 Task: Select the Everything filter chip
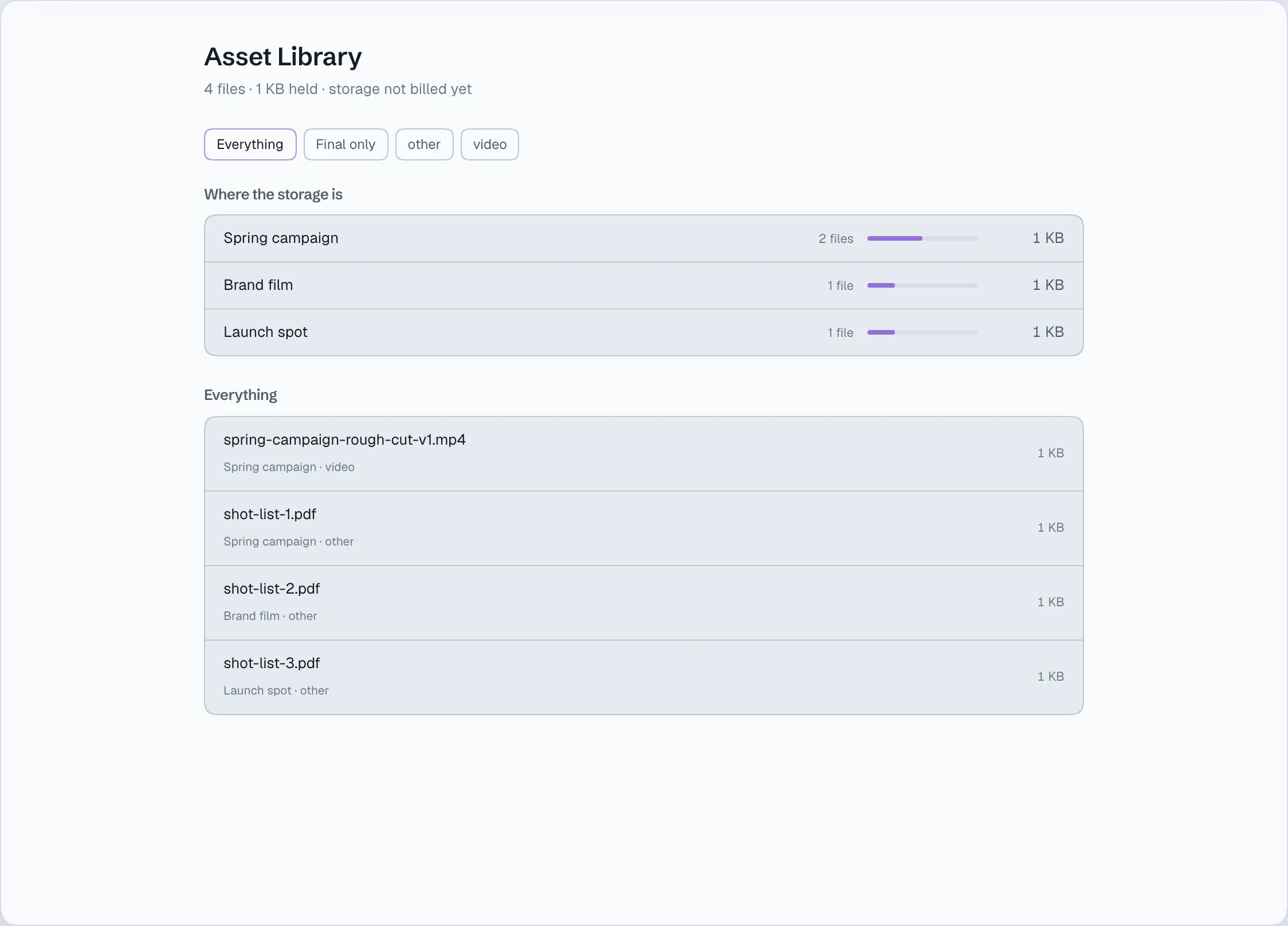250,144
